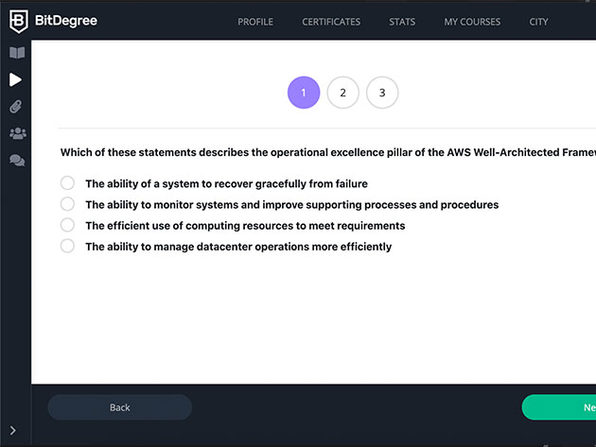Screen dimensions: 596x447
Task: Jump to question 3 step circle
Action: 382,92
